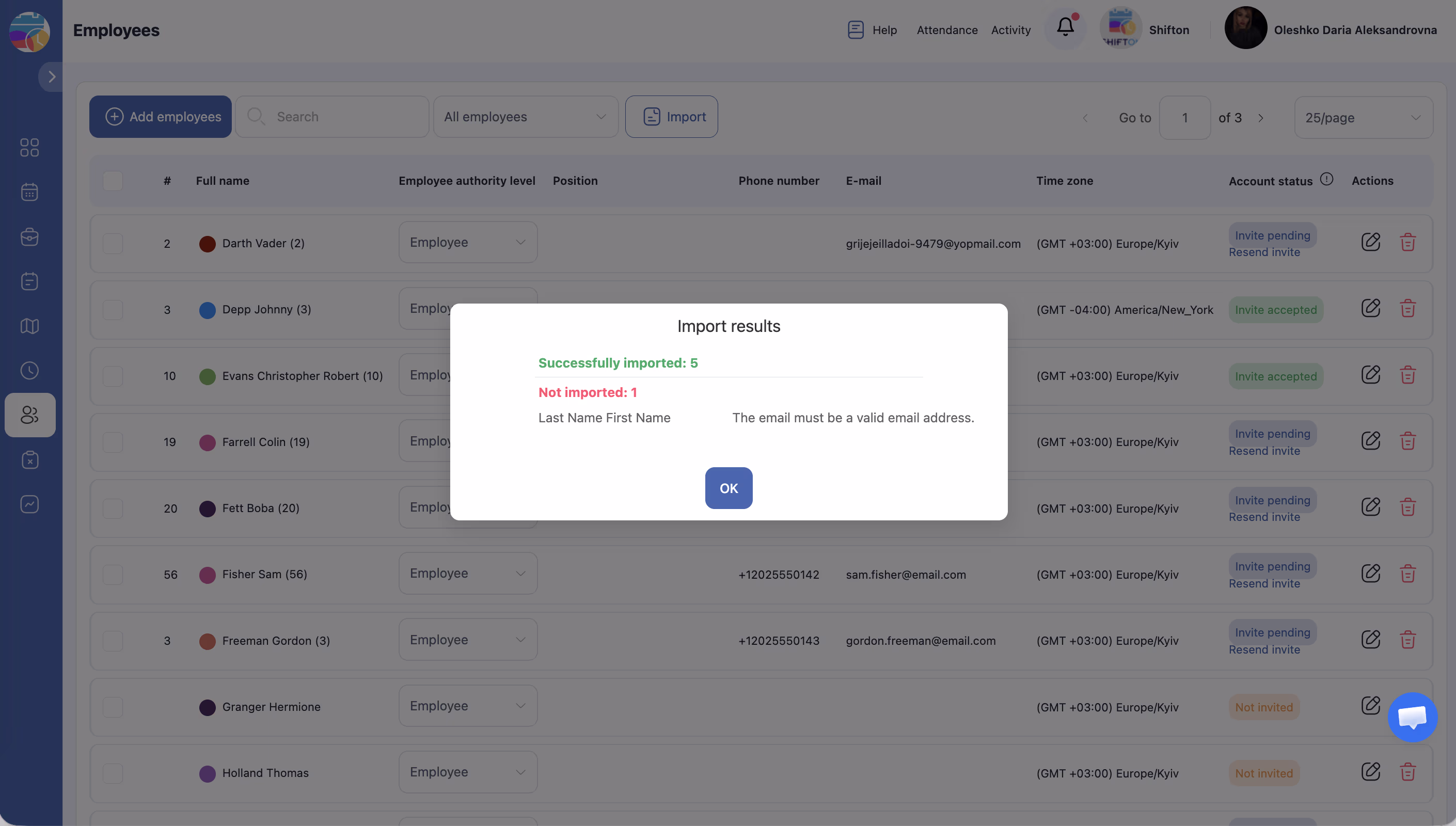
Task: Open the Attendance menu item
Action: click(x=946, y=30)
